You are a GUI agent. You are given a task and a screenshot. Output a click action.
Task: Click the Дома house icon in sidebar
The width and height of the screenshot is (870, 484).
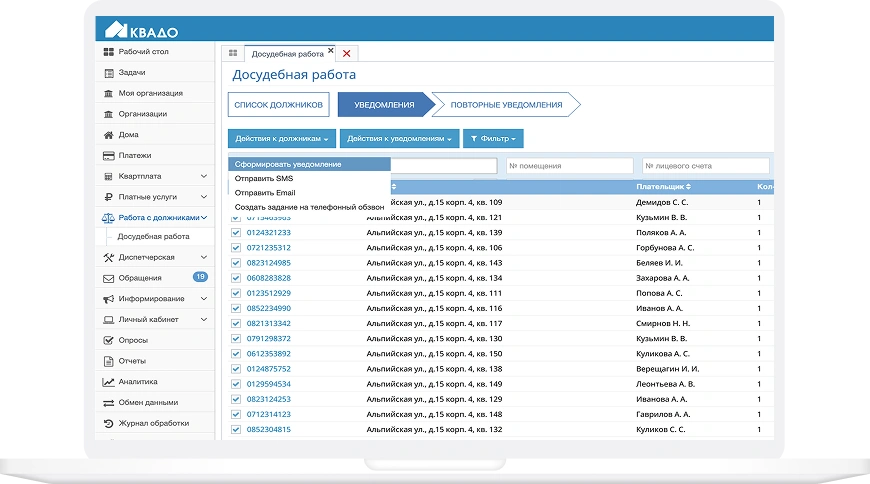109,134
